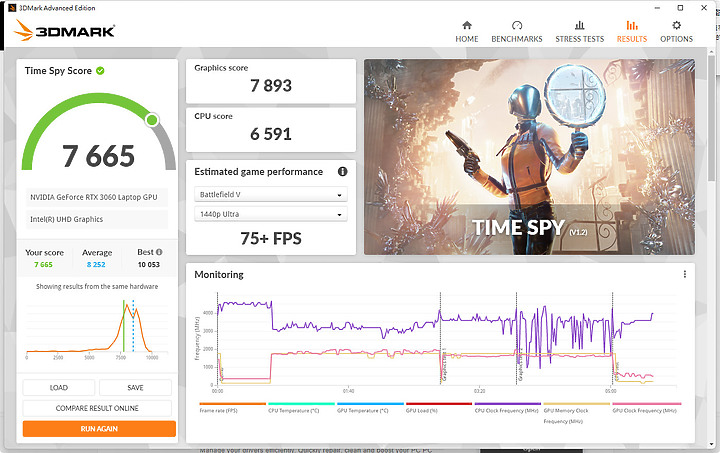The width and height of the screenshot is (720, 453).
Task: Click the SAVE button
Action: point(135,387)
